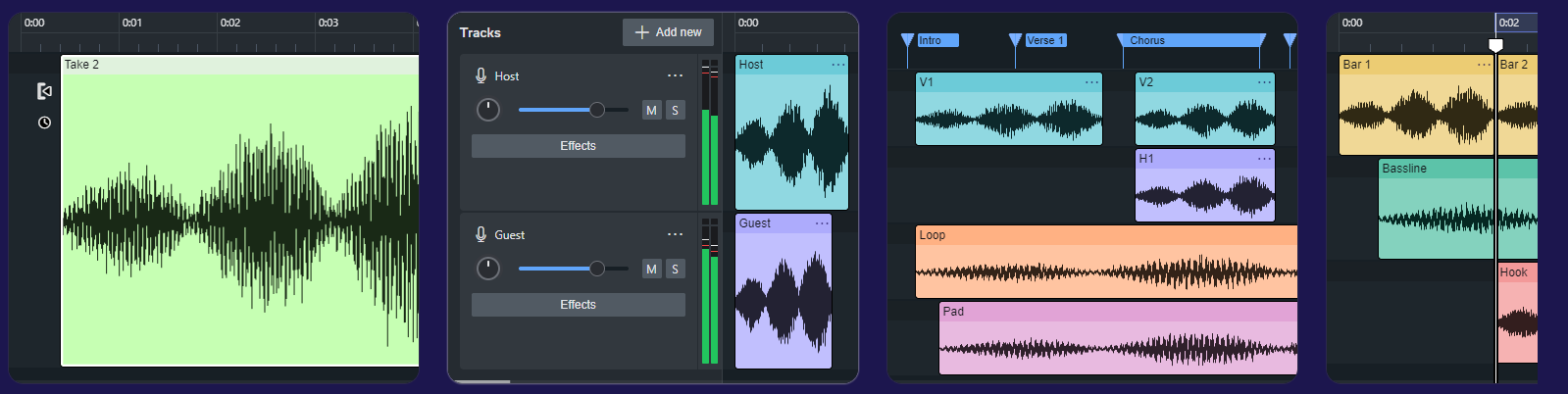Click the Host track pan knob
1568x394 pixels.
487,110
